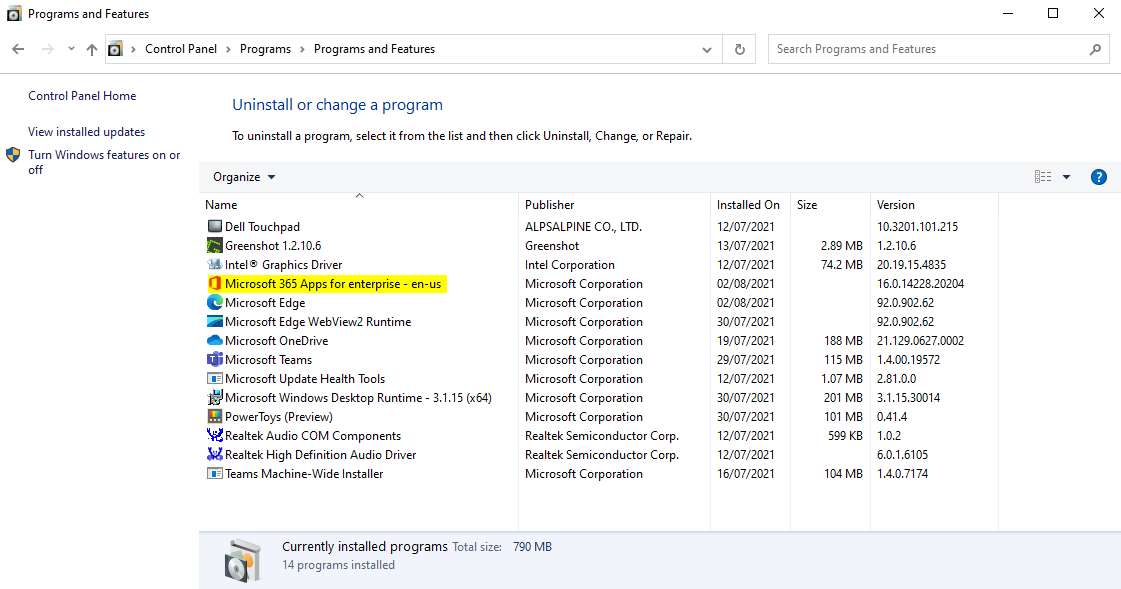Viewport: 1121px width, 589px height.
Task: Click Intel Corporation publisher cell
Action: tap(570, 264)
